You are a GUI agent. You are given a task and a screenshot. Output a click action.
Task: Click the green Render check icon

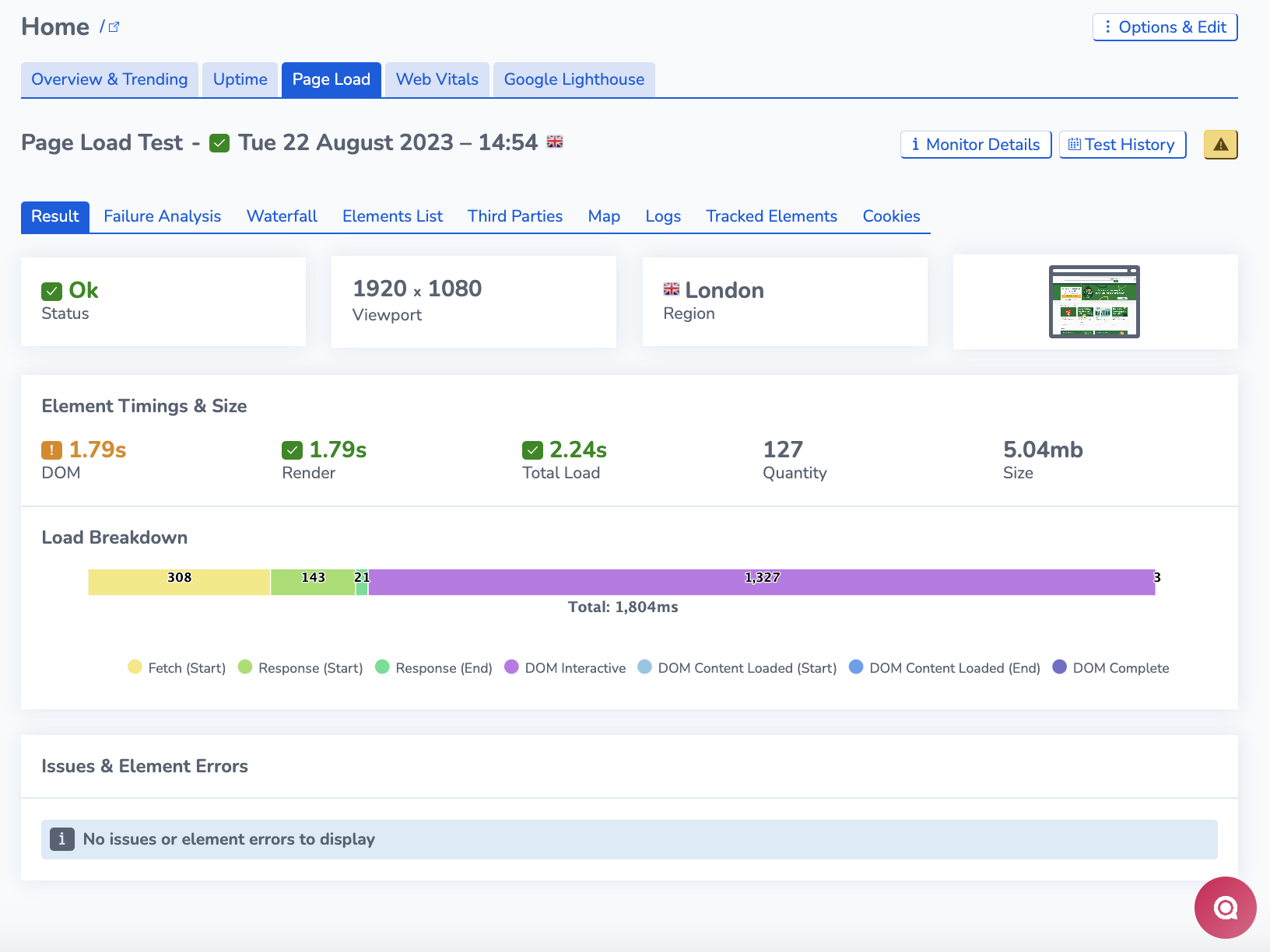tap(292, 450)
